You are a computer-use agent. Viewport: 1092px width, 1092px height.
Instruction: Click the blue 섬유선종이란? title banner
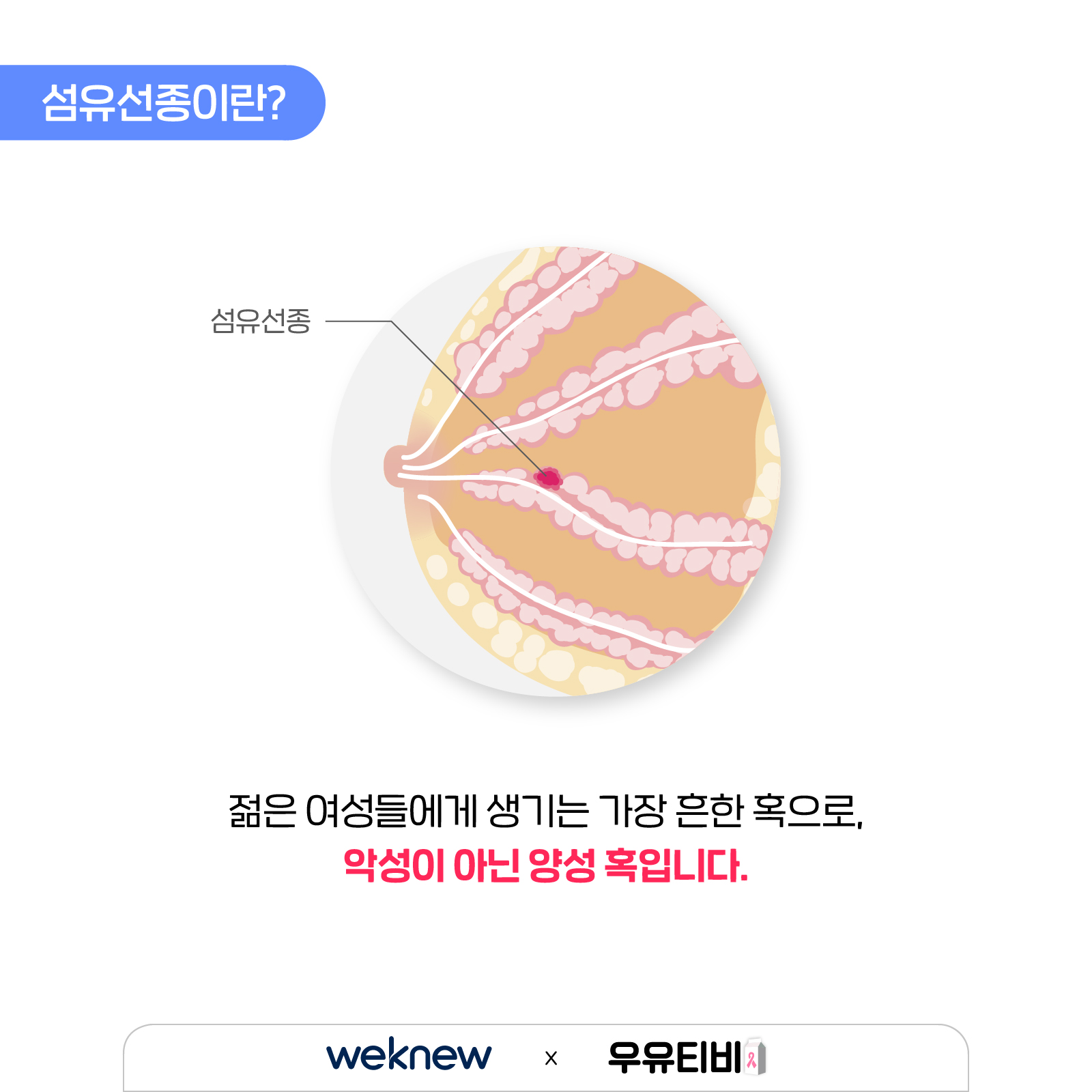point(162,102)
